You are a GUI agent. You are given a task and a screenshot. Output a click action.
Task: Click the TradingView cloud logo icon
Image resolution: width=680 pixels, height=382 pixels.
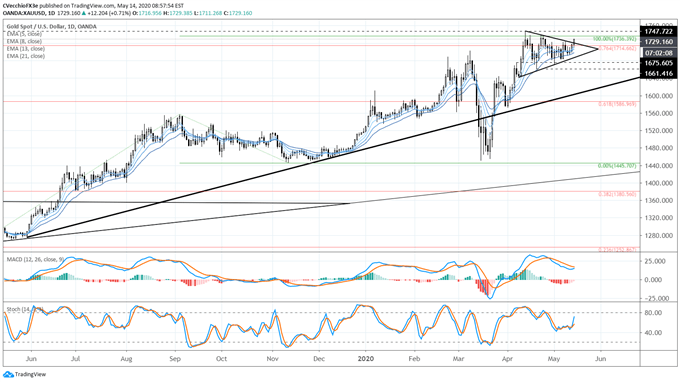pos(8,374)
